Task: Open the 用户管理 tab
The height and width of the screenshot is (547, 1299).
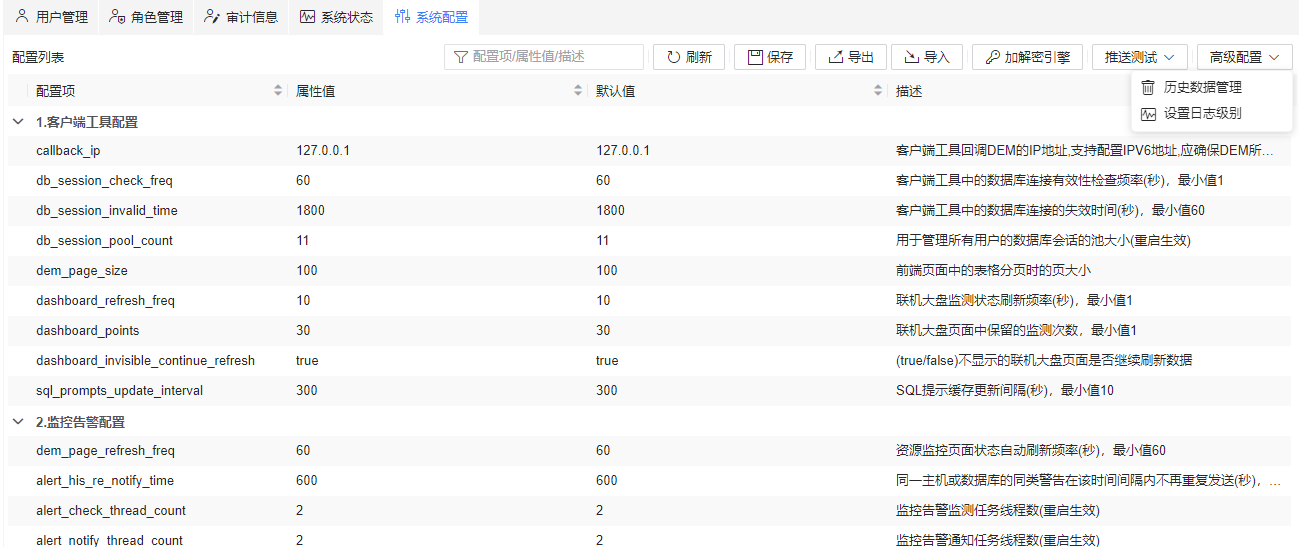Action: 51,17
